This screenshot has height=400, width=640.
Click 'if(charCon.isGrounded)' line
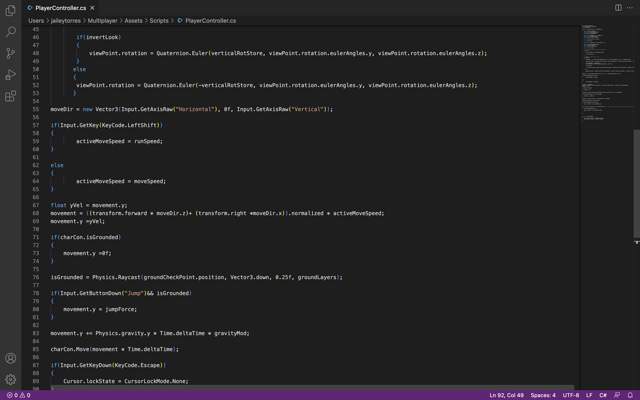pos(86,237)
